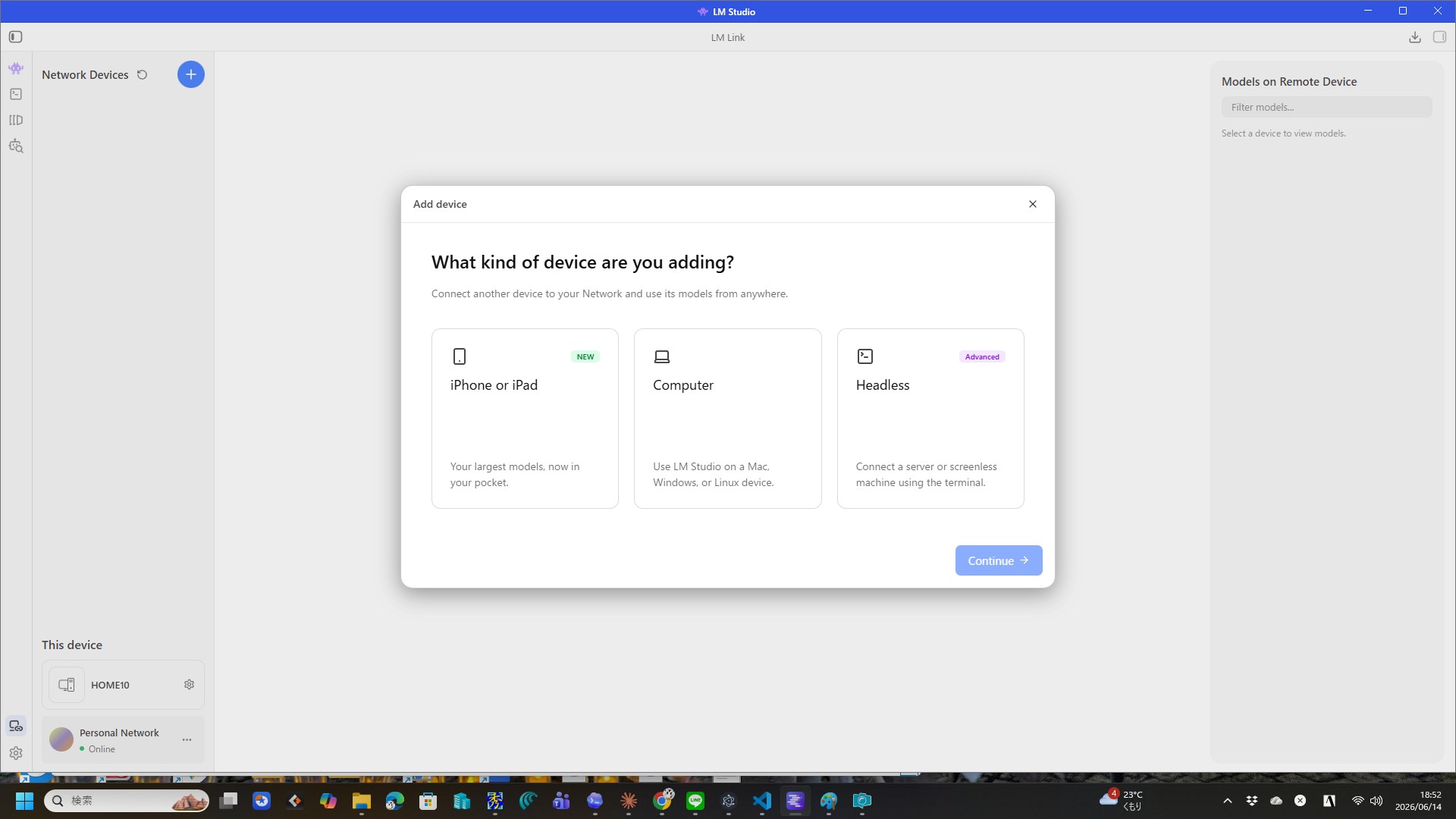The height and width of the screenshot is (819, 1456).
Task: Click the phone icon on the iPhone card
Action: point(459,356)
